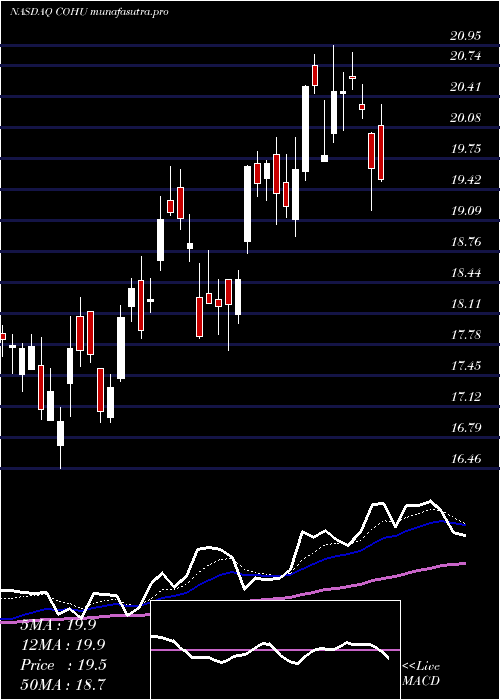Click the 50MA : 18.7 readout

tap(63, 684)
